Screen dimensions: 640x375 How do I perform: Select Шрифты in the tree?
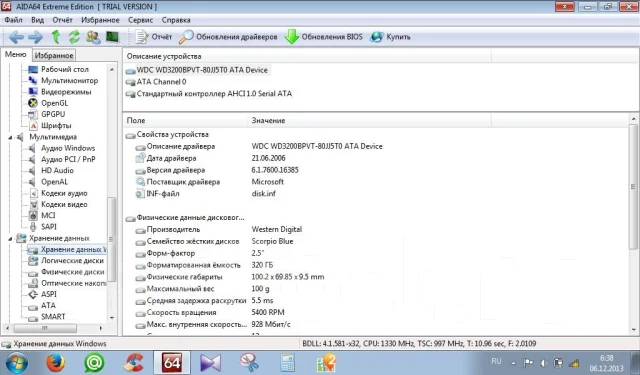click(x=56, y=126)
